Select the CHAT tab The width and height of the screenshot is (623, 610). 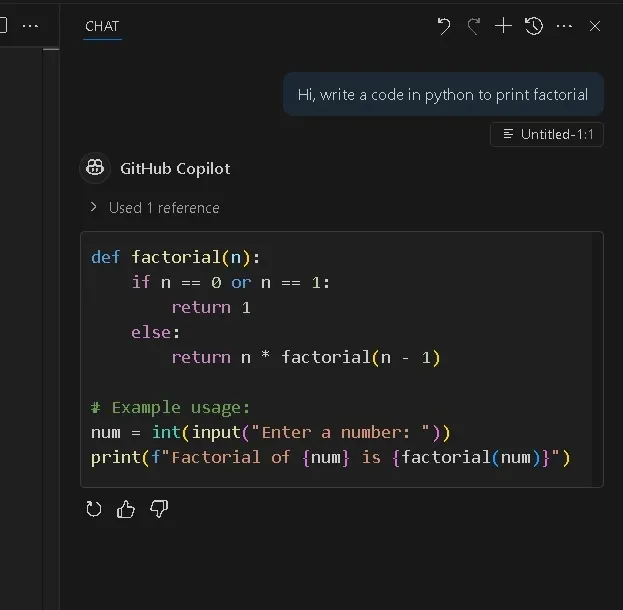[x=102, y=26]
